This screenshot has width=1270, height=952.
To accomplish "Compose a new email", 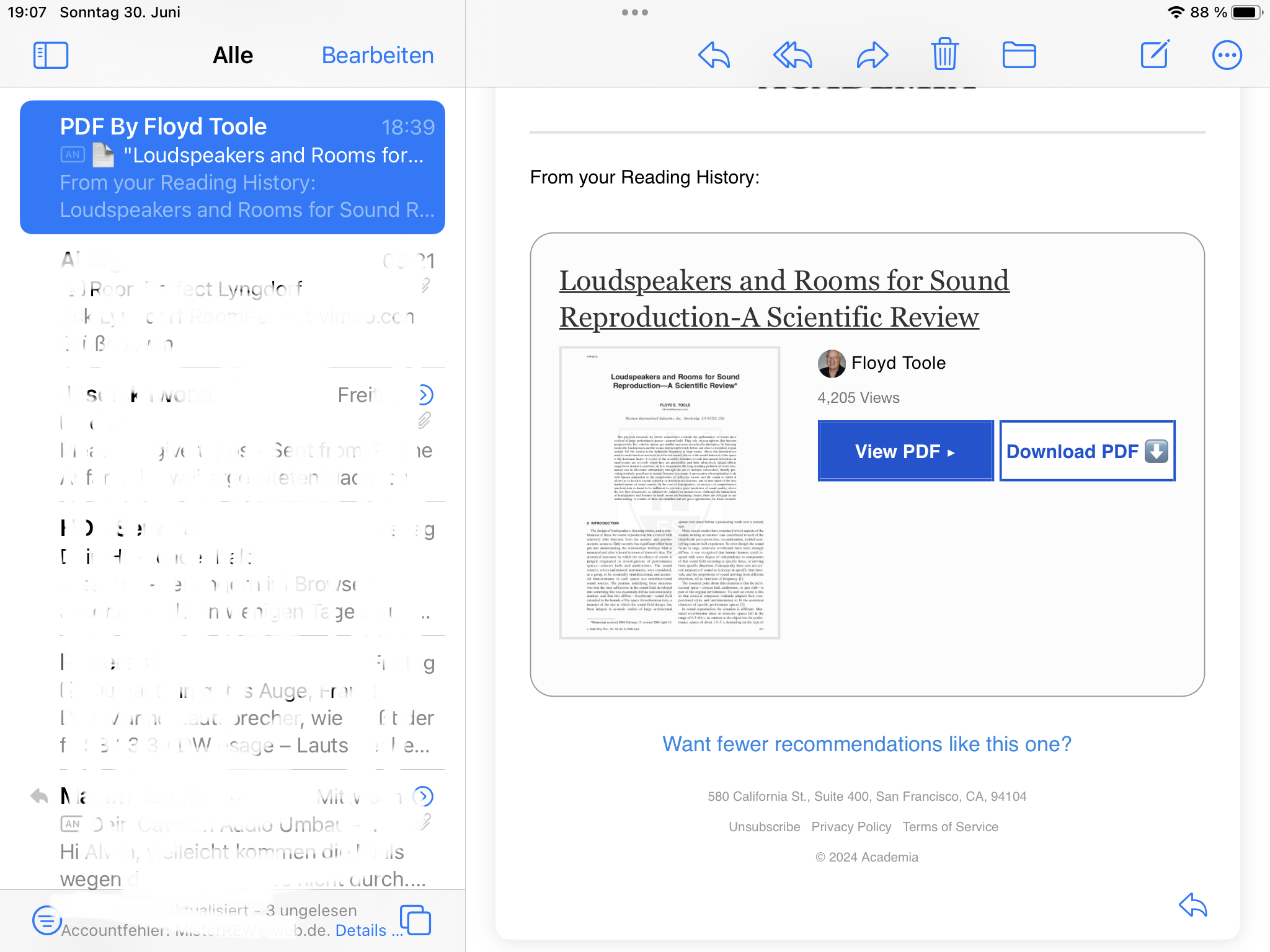I will point(1155,55).
